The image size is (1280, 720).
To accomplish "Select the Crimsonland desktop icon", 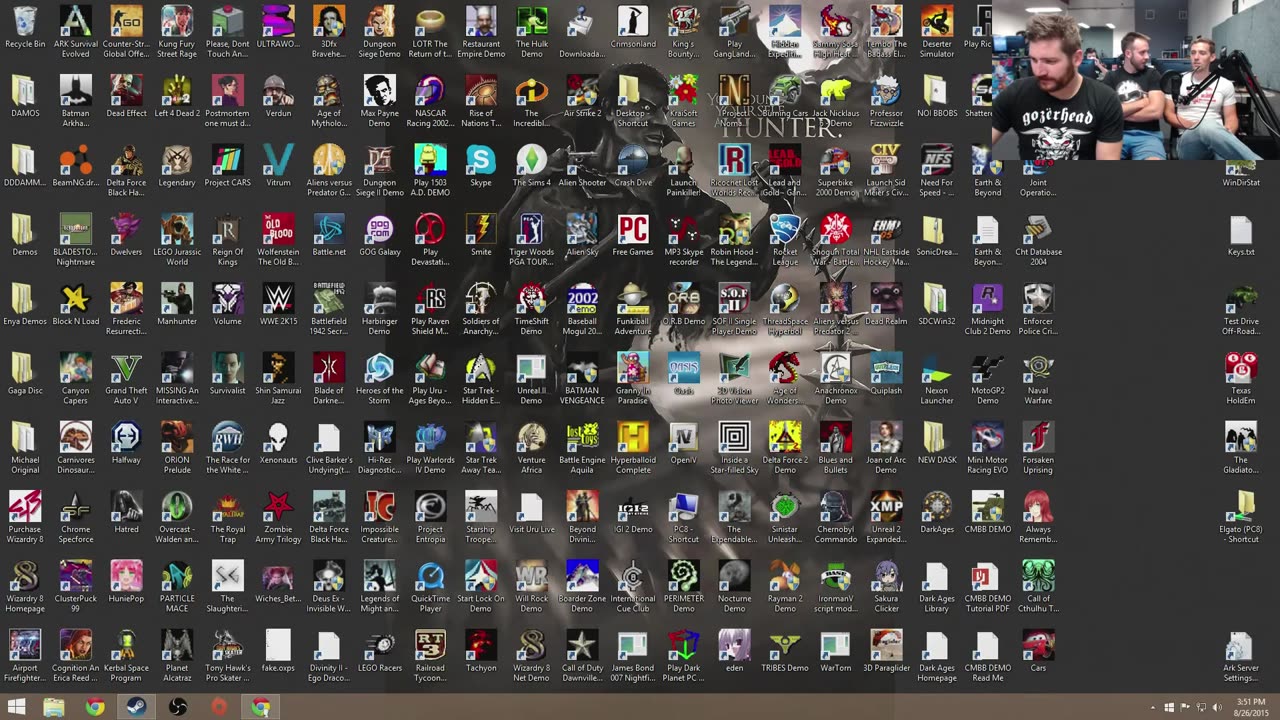I will (633, 28).
